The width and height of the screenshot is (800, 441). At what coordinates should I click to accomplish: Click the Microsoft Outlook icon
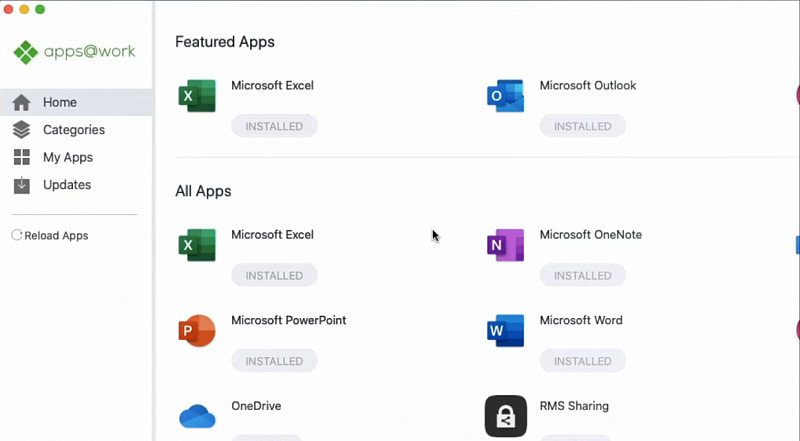tap(506, 96)
